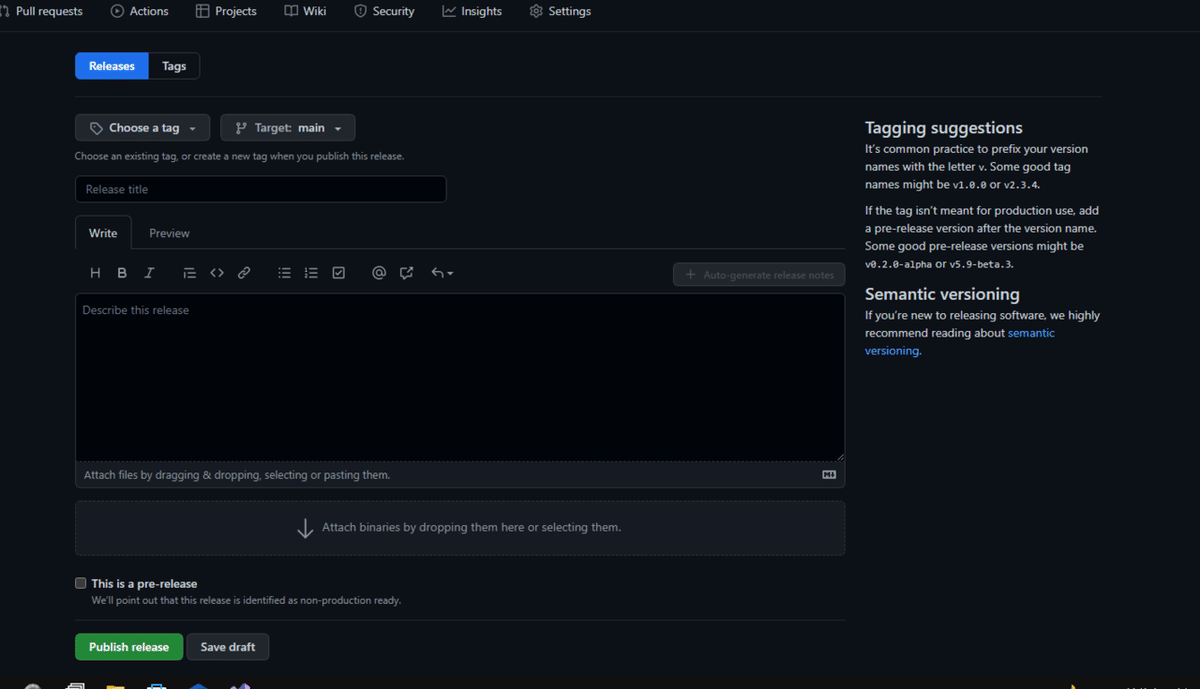Viewport: 1200px width, 689px height.
Task: Open the 'Choose a tag' dropdown
Action: [142, 128]
